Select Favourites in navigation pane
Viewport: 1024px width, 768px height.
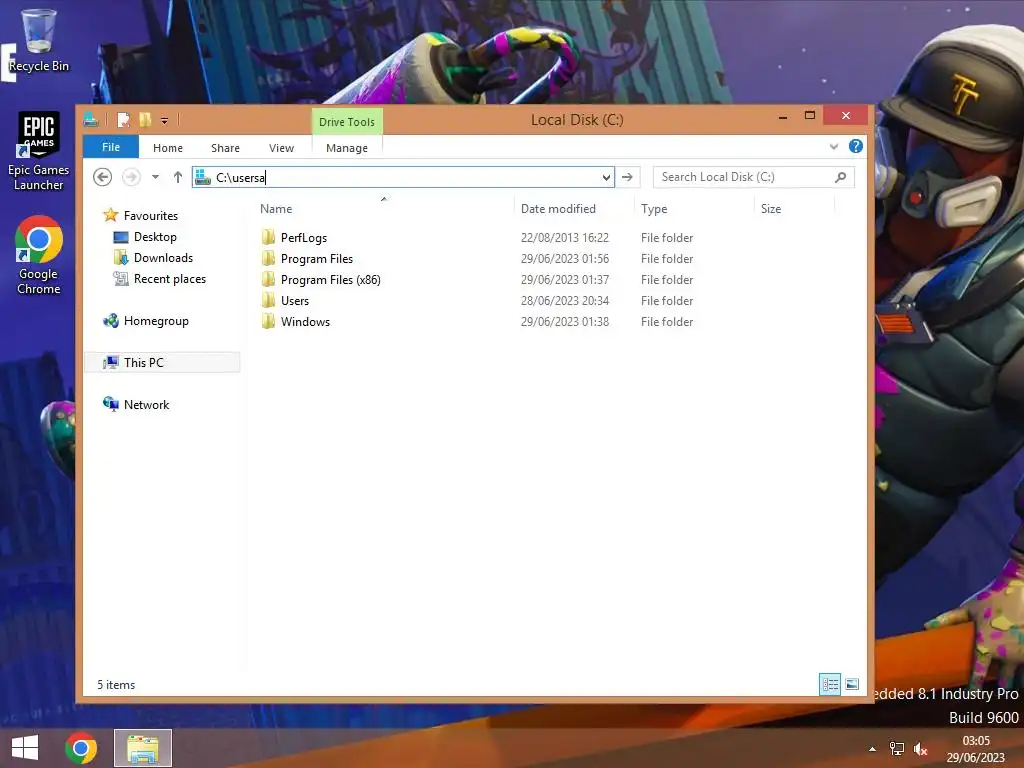(151, 216)
